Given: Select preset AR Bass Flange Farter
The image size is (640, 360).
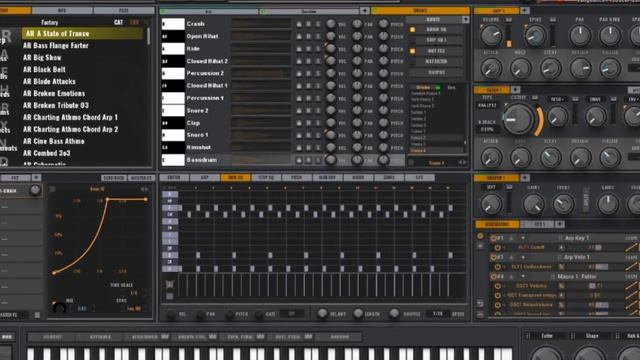Looking at the screenshot, I should click(x=56, y=46).
